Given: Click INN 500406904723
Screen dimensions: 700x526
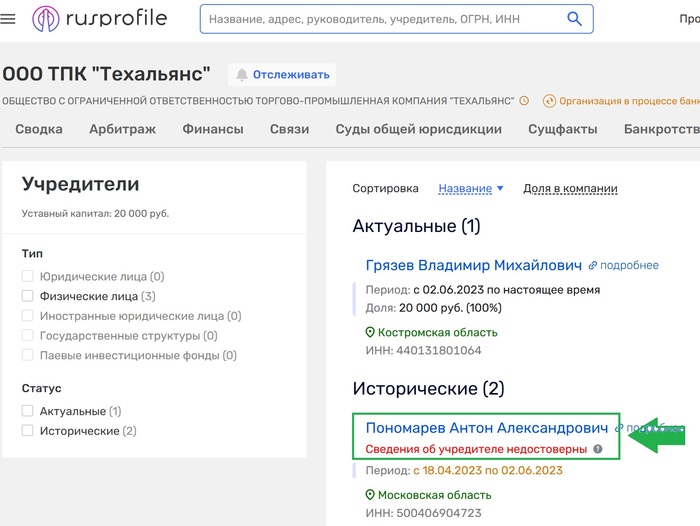Looking at the screenshot, I should point(423,513).
